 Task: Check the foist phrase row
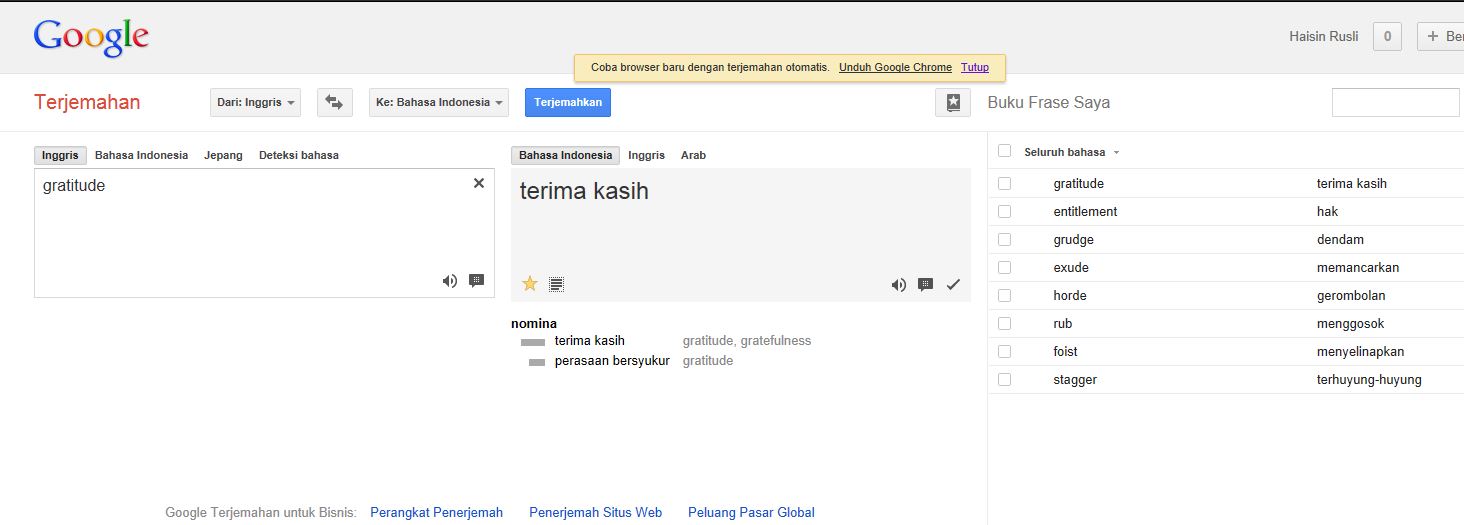(1004, 351)
